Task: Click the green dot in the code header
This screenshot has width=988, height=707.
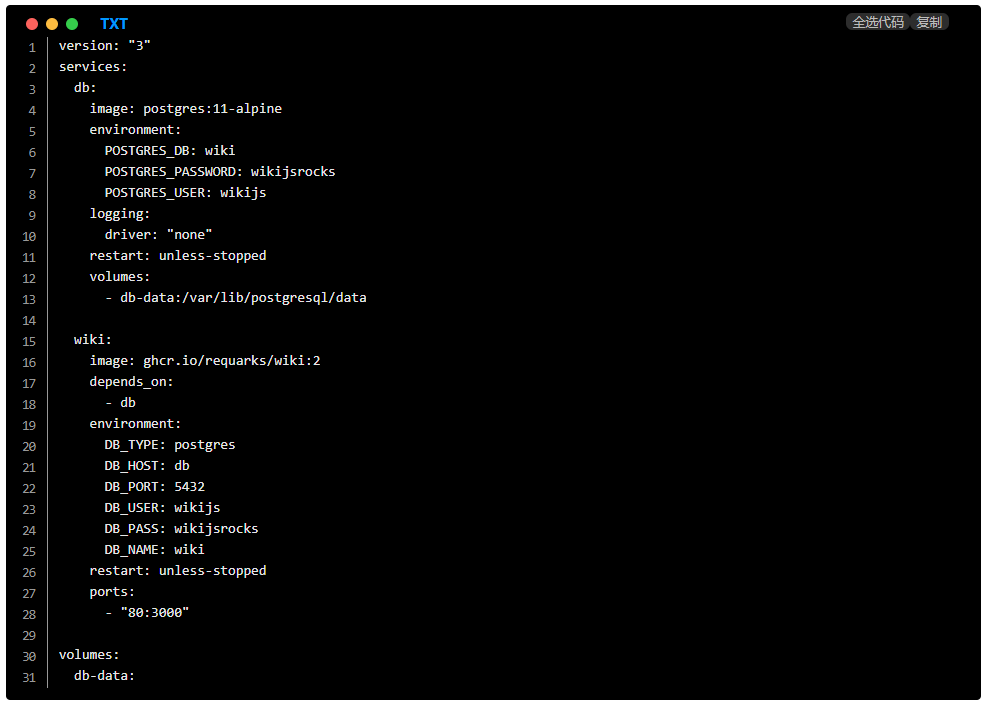Action: click(x=72, y=24)
